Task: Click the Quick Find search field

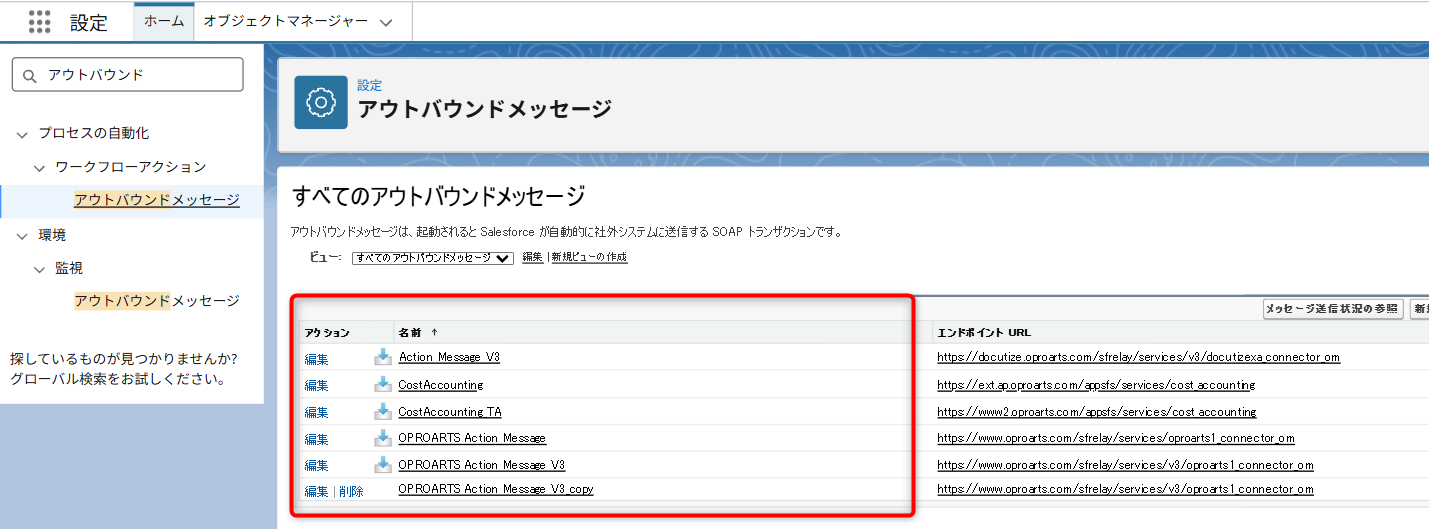Action: click(x=127, y=75)
